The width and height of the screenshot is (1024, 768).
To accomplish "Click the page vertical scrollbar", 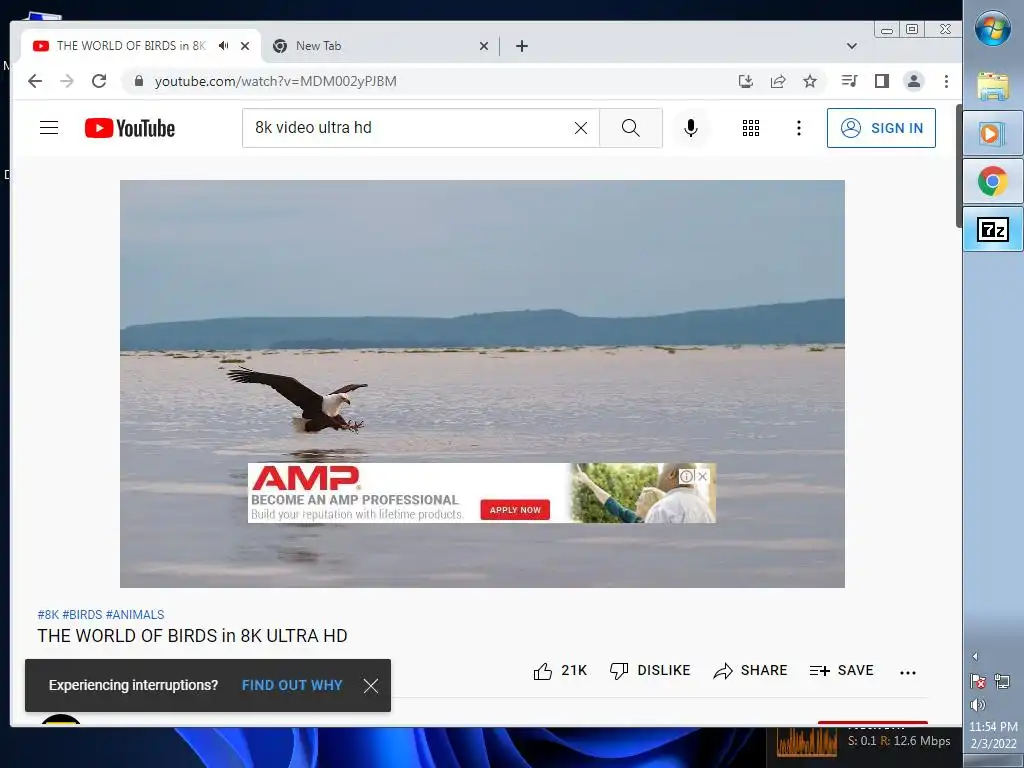I will click(x=959, y=167).
